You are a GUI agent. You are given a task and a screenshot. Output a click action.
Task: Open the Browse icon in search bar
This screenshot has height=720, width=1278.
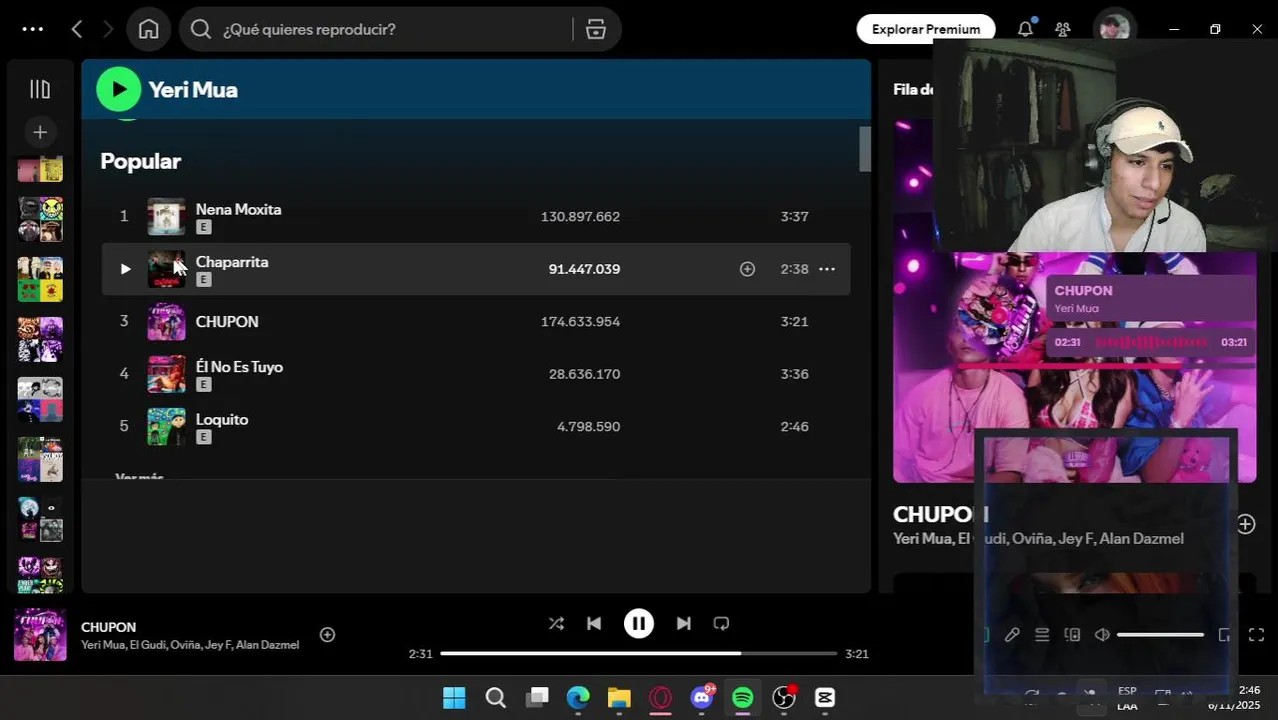click(596, 29)
